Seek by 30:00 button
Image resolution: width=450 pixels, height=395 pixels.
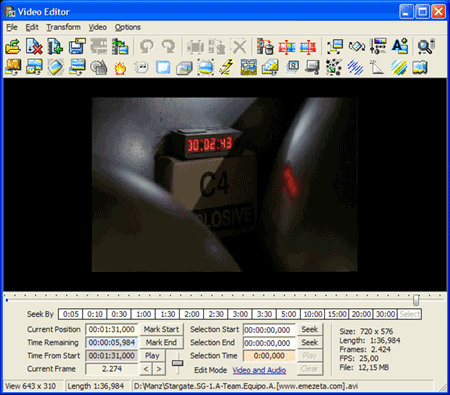click(x=385, y=314)
